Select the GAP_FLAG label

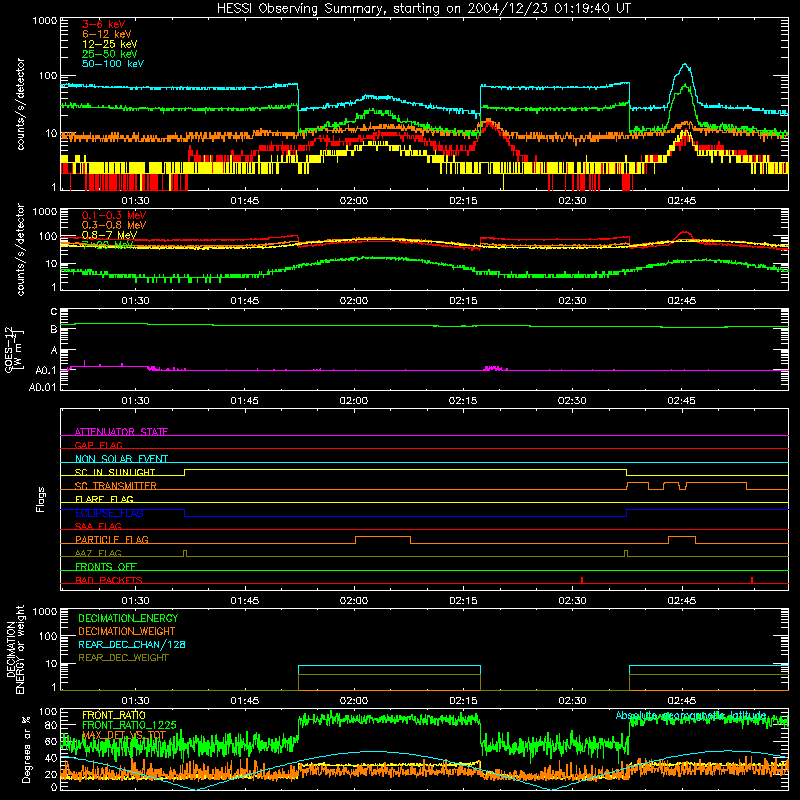click(x=98, y=445)
